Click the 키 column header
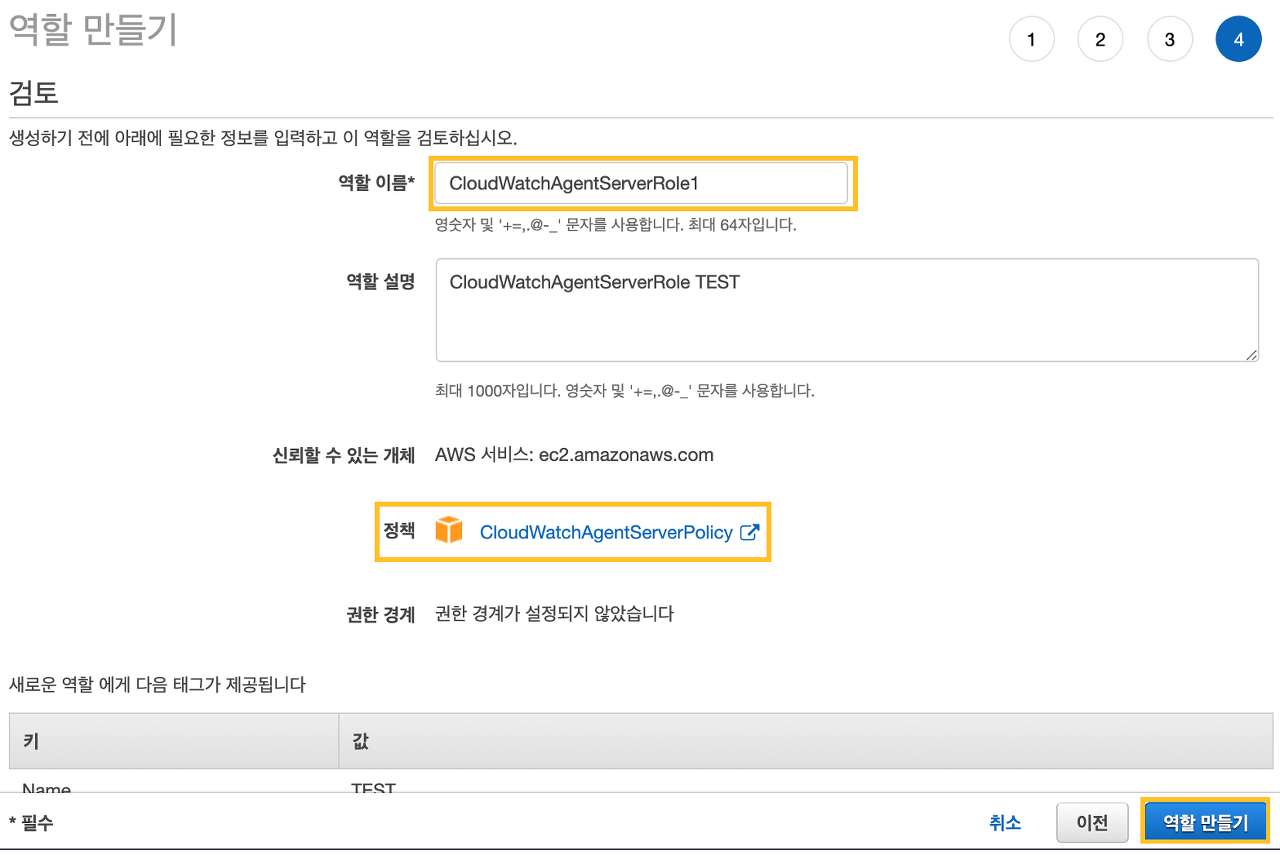The image size is (1280, 855). tap(174, 741)
